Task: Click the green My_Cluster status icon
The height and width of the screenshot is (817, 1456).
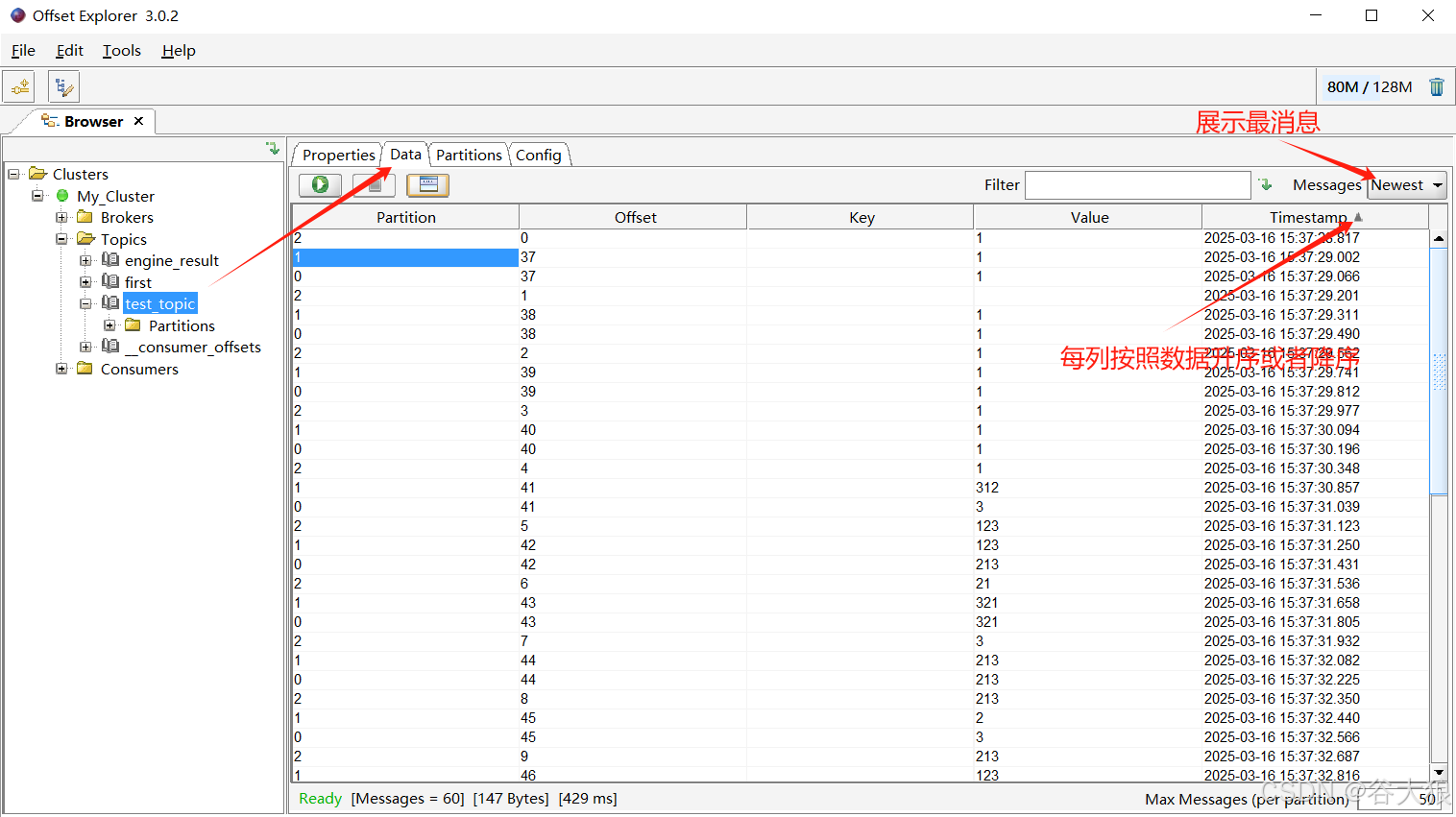Action: pos(62,196)
